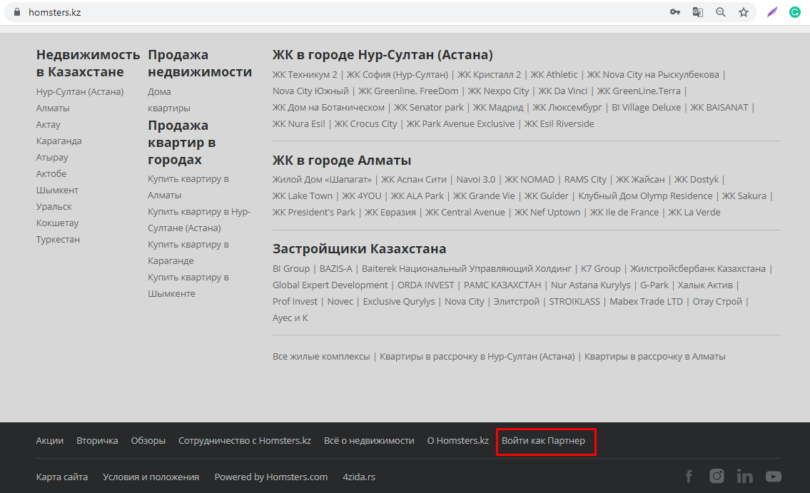Open the translate page icon

[x=698, y=12]
